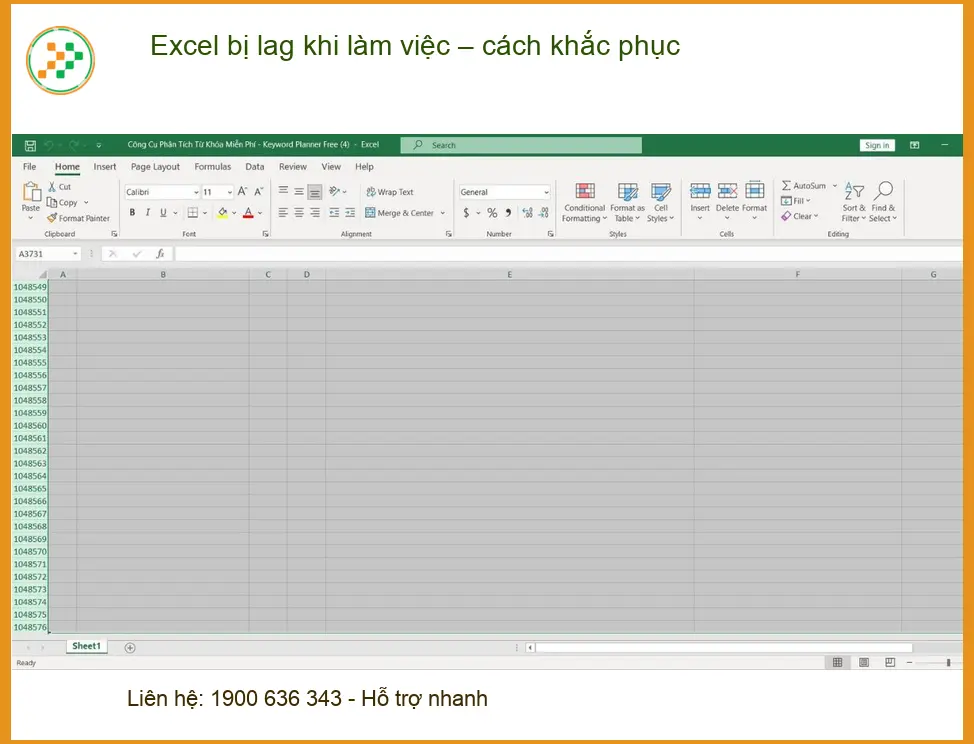Apply yellow Fill Color bucket
974x744 pixels.
[222, 212]
